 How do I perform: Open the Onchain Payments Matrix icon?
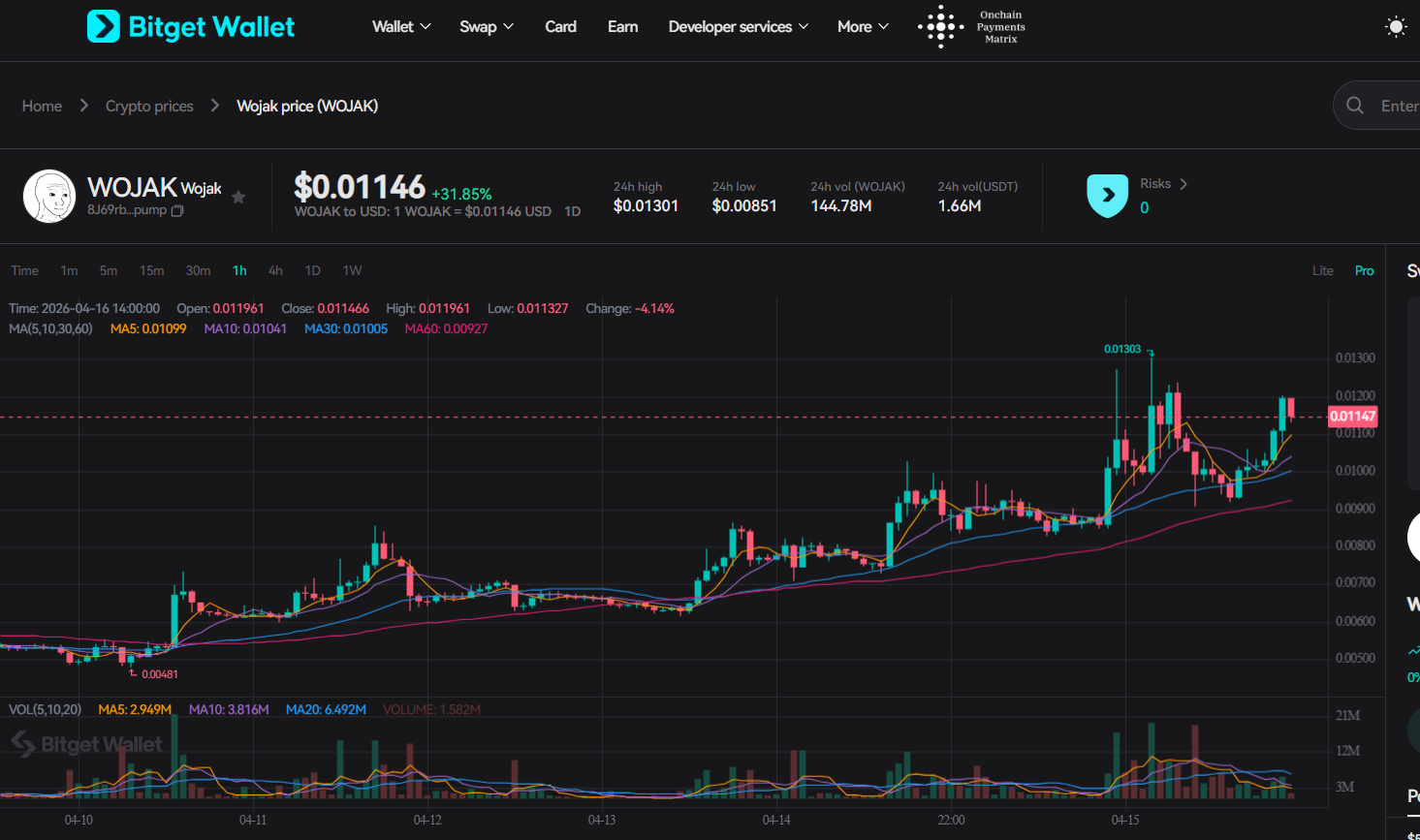940,27
